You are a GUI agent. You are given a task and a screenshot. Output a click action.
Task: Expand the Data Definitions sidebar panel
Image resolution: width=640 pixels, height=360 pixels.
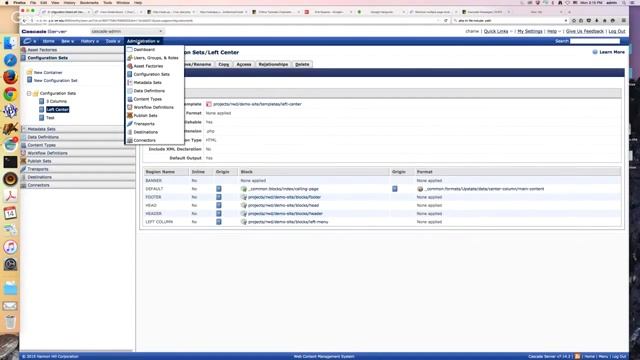tap(78, 137)
